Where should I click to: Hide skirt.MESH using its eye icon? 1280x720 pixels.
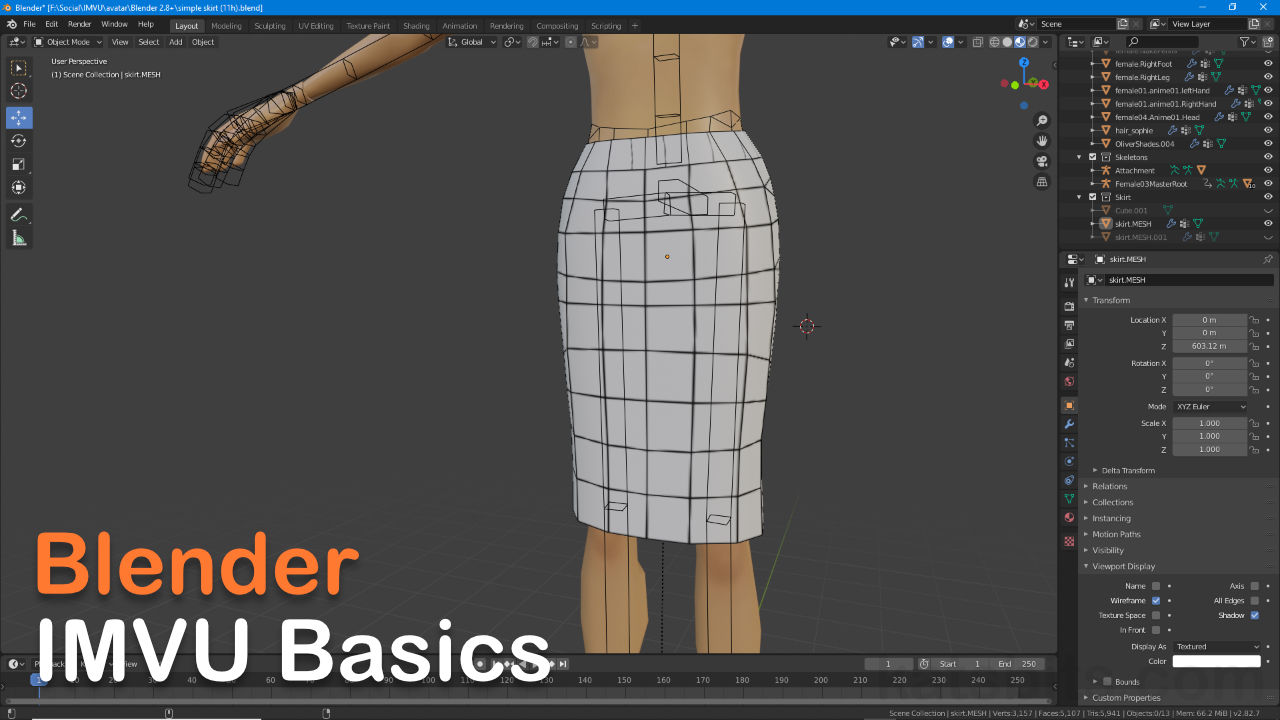(x=1268, y=223)
